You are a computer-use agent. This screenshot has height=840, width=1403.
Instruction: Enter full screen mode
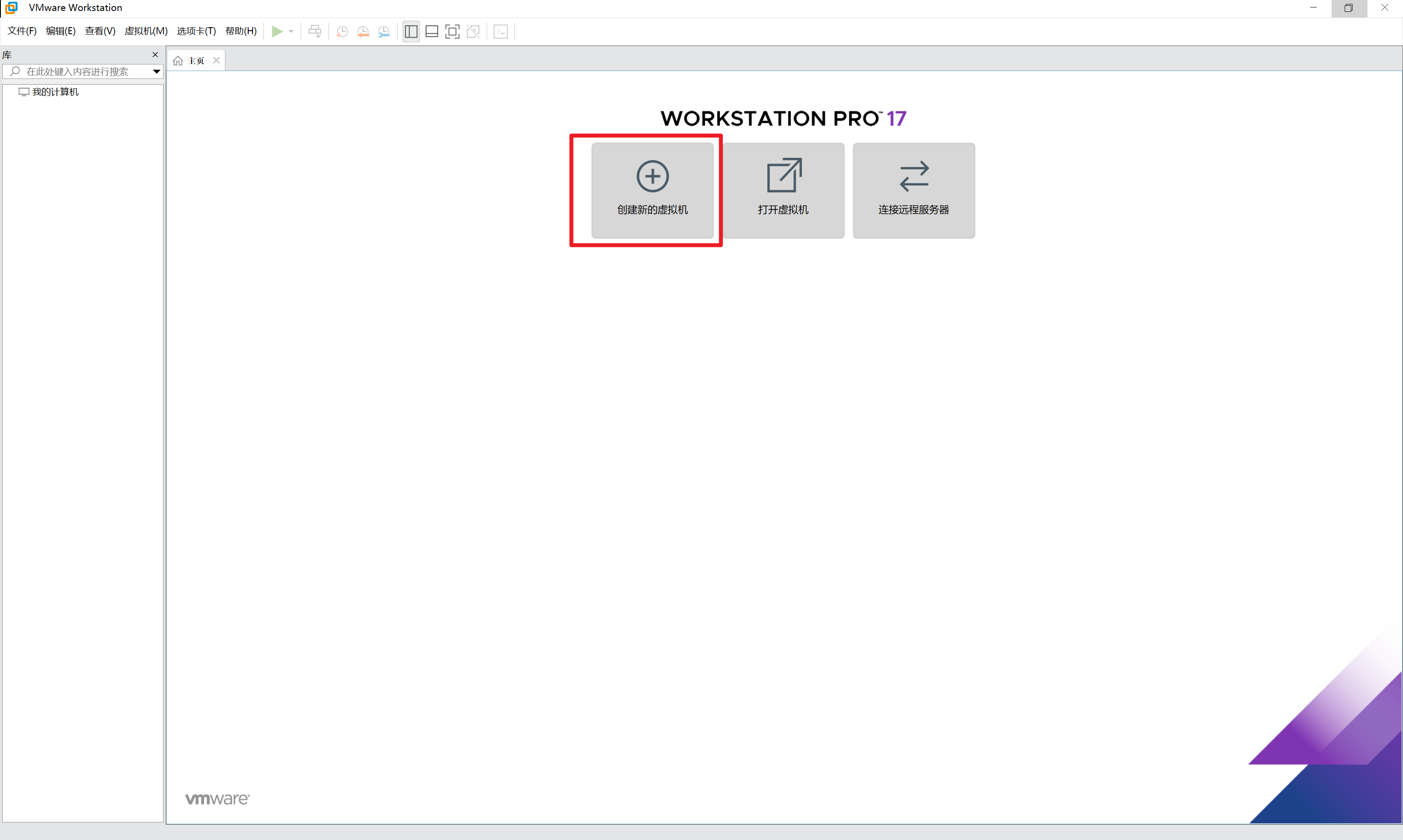coord(452,31)
